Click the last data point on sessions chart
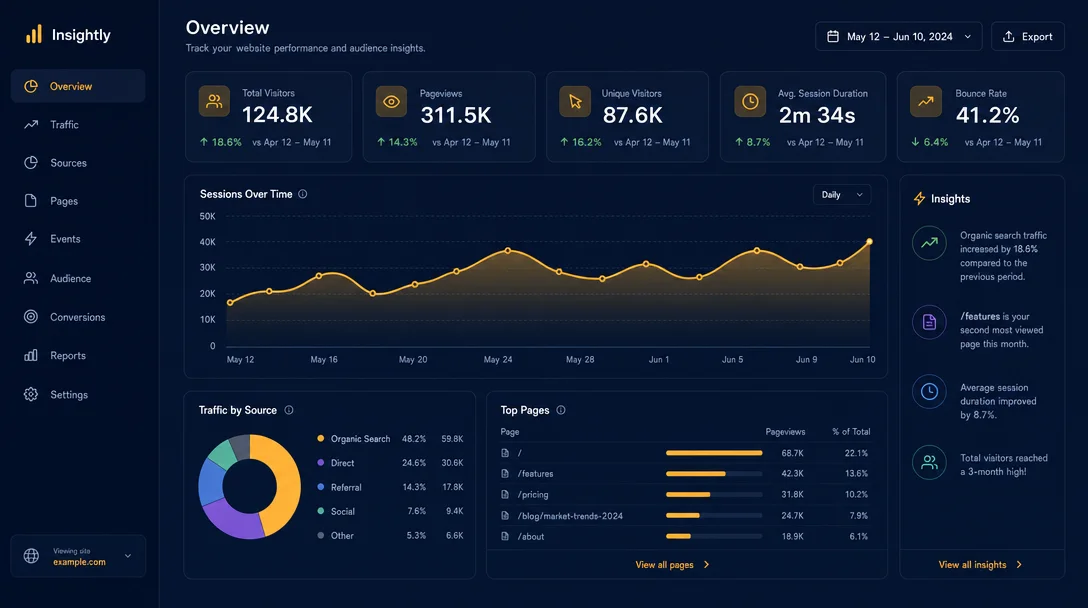This screenshot has height=608, width=1088. tap(869, 242)
